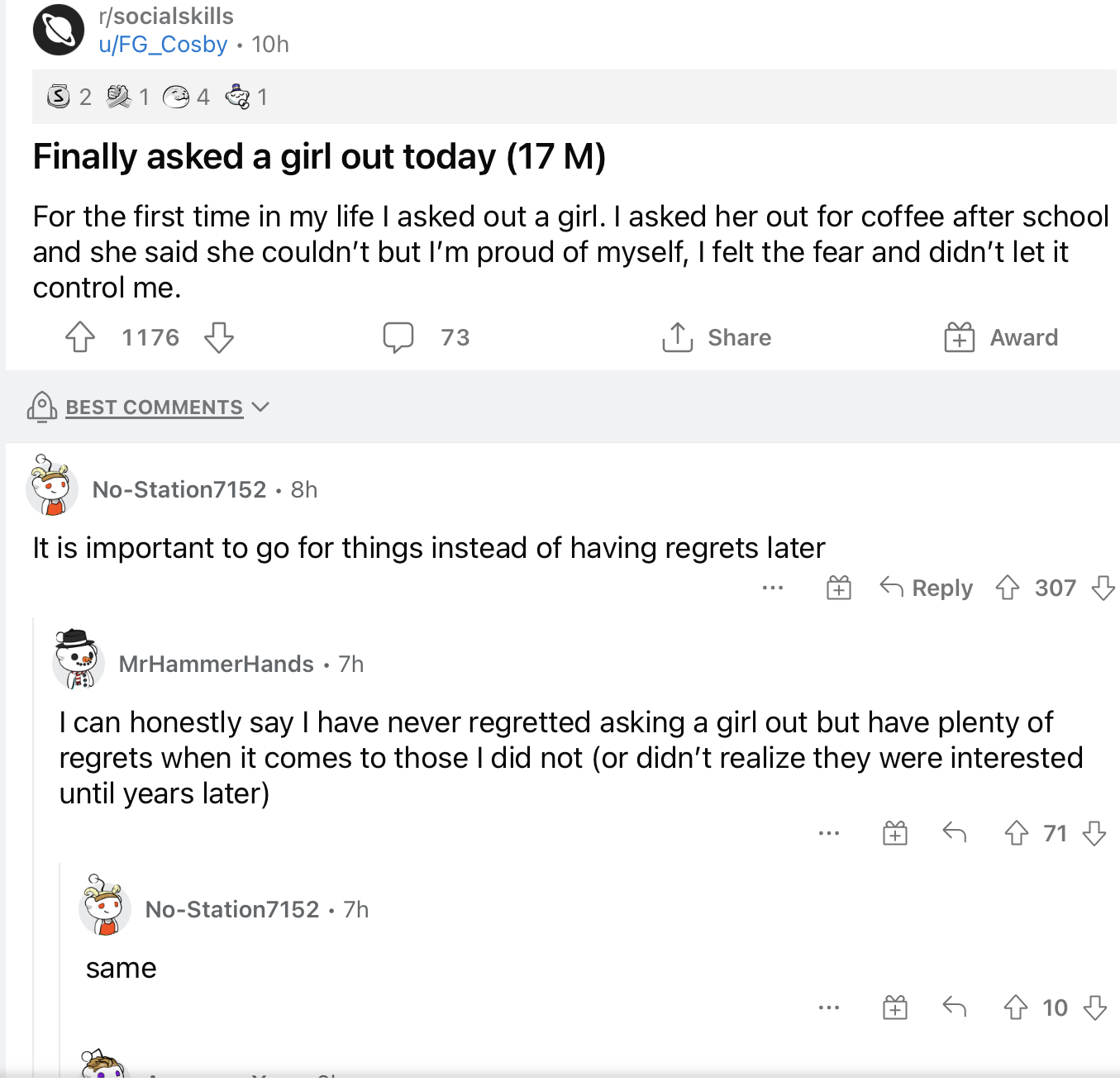View the post awards bar
Image resolution: width=1120 pixels, height=1091 pixels.
click(x=574, y=97)
